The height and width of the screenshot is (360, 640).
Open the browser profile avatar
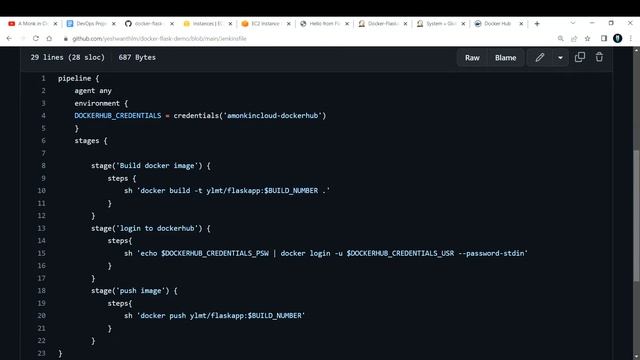tap(618, 38)
